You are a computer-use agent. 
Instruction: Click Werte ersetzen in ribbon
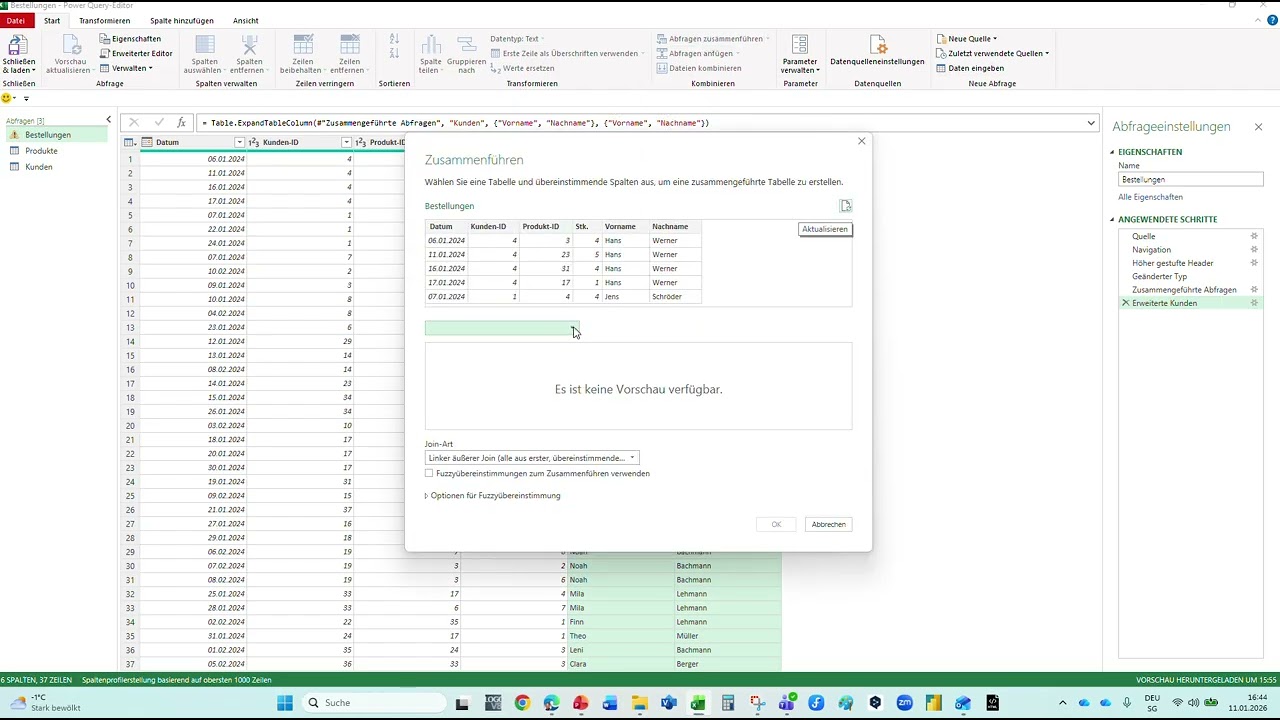pyautogui.click(x=522, y=68)
